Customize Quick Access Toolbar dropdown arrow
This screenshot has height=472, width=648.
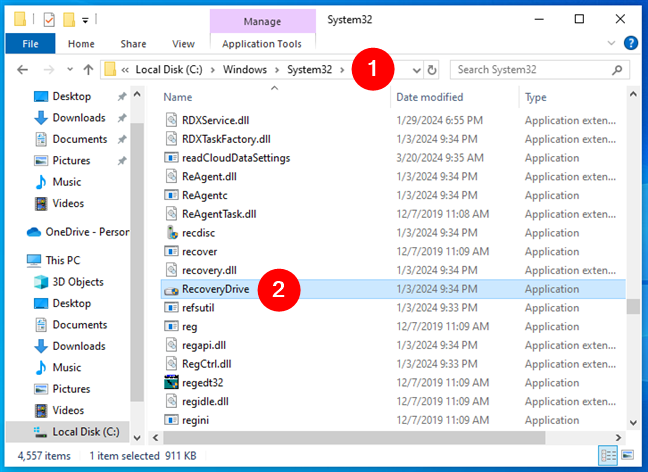85,20
